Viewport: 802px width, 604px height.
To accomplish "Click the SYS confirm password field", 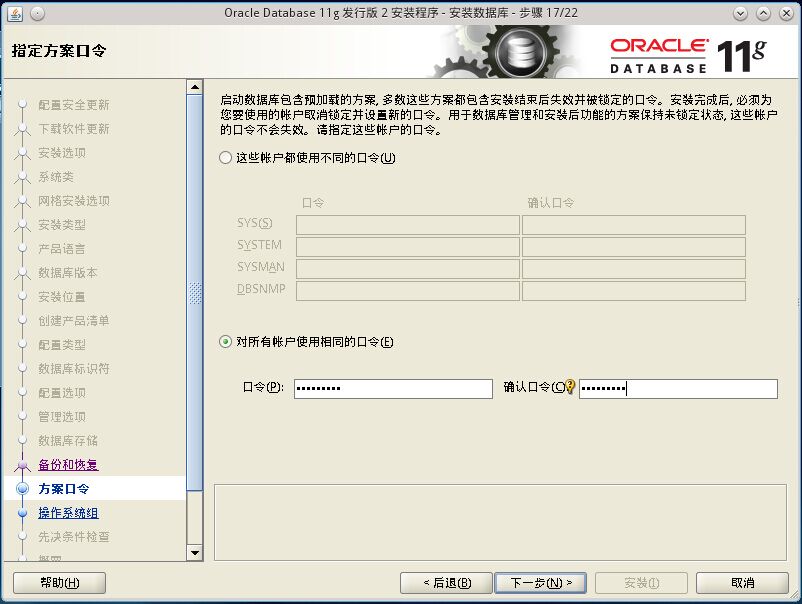I will (x=634, y=225).
